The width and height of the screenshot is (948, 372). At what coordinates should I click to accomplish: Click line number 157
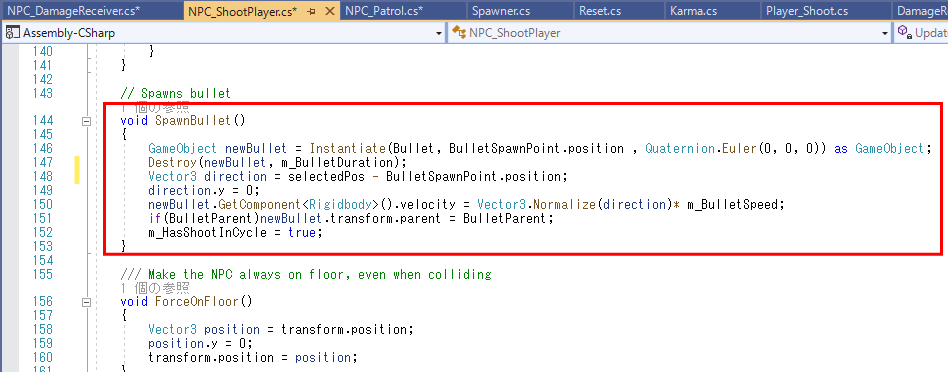pyautogui.click(x=44, y=316)
